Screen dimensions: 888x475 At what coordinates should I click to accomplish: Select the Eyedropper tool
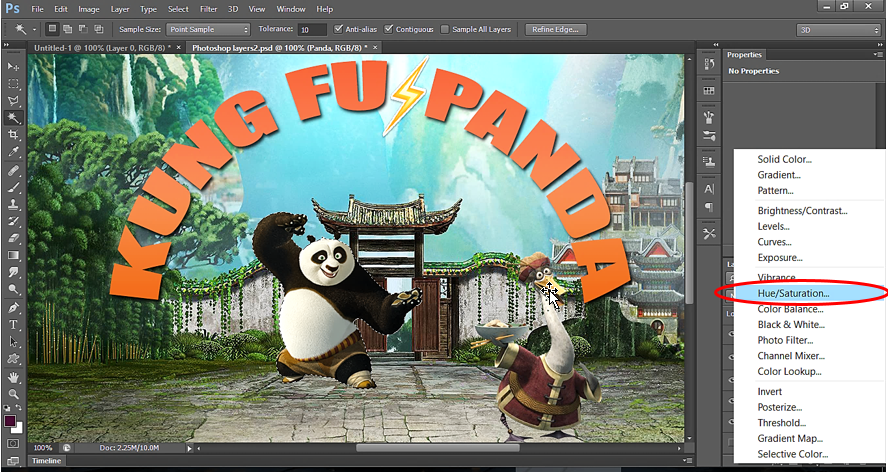[x=13, y=152]
